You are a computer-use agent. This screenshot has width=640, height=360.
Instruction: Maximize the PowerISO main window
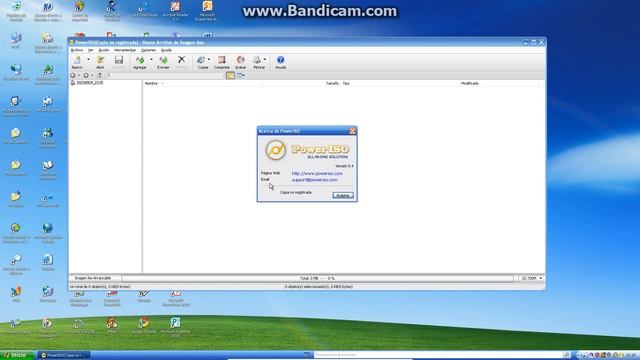click(x=533, y=42)
